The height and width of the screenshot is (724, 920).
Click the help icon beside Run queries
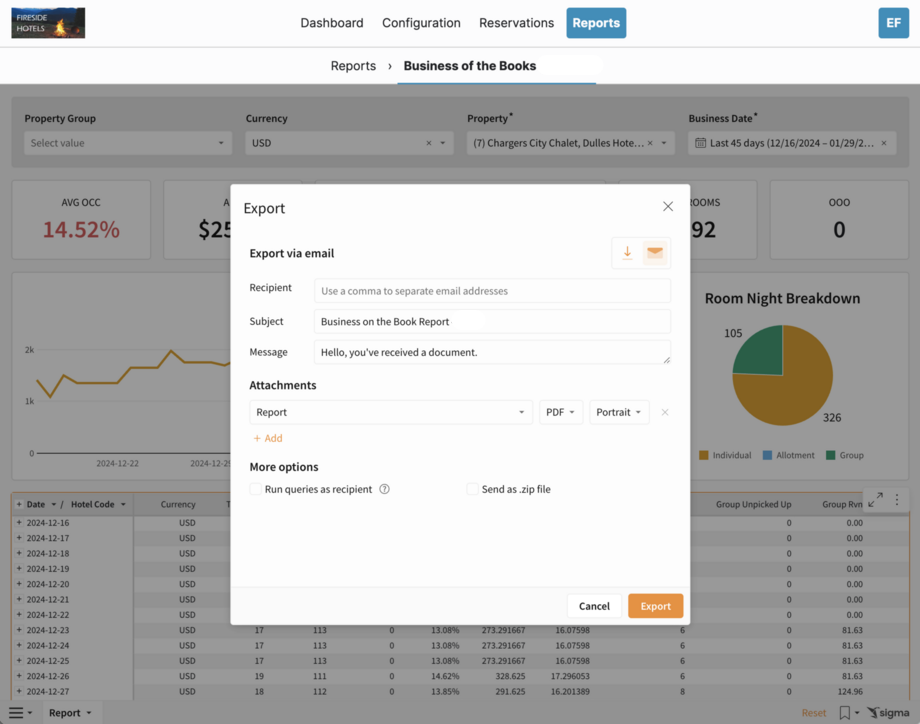(x=384, y=489)
